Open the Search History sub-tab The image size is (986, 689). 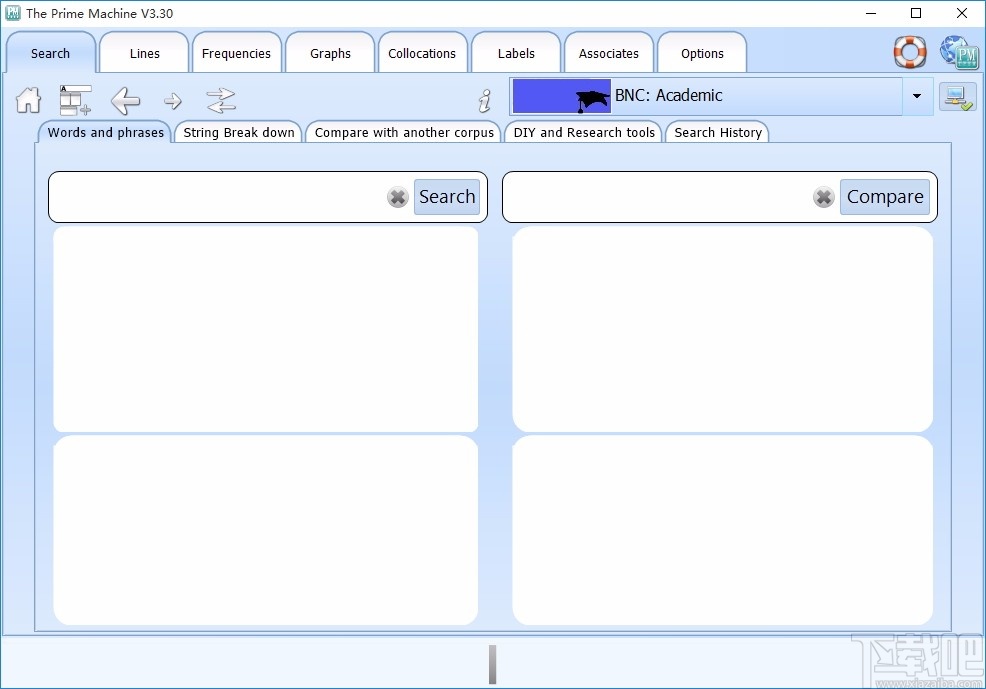pos(718,132)
